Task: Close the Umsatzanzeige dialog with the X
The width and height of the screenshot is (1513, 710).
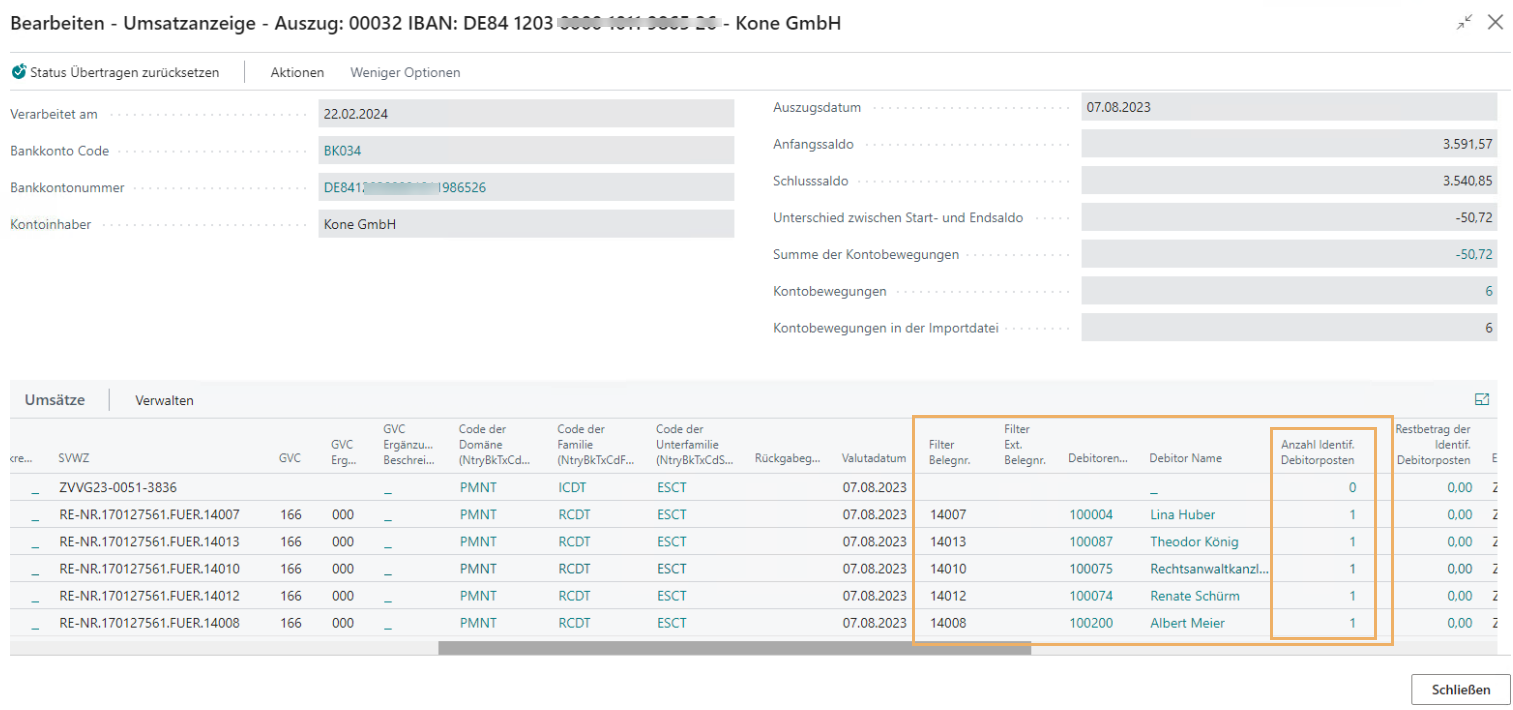Action: coord(1495,22)
